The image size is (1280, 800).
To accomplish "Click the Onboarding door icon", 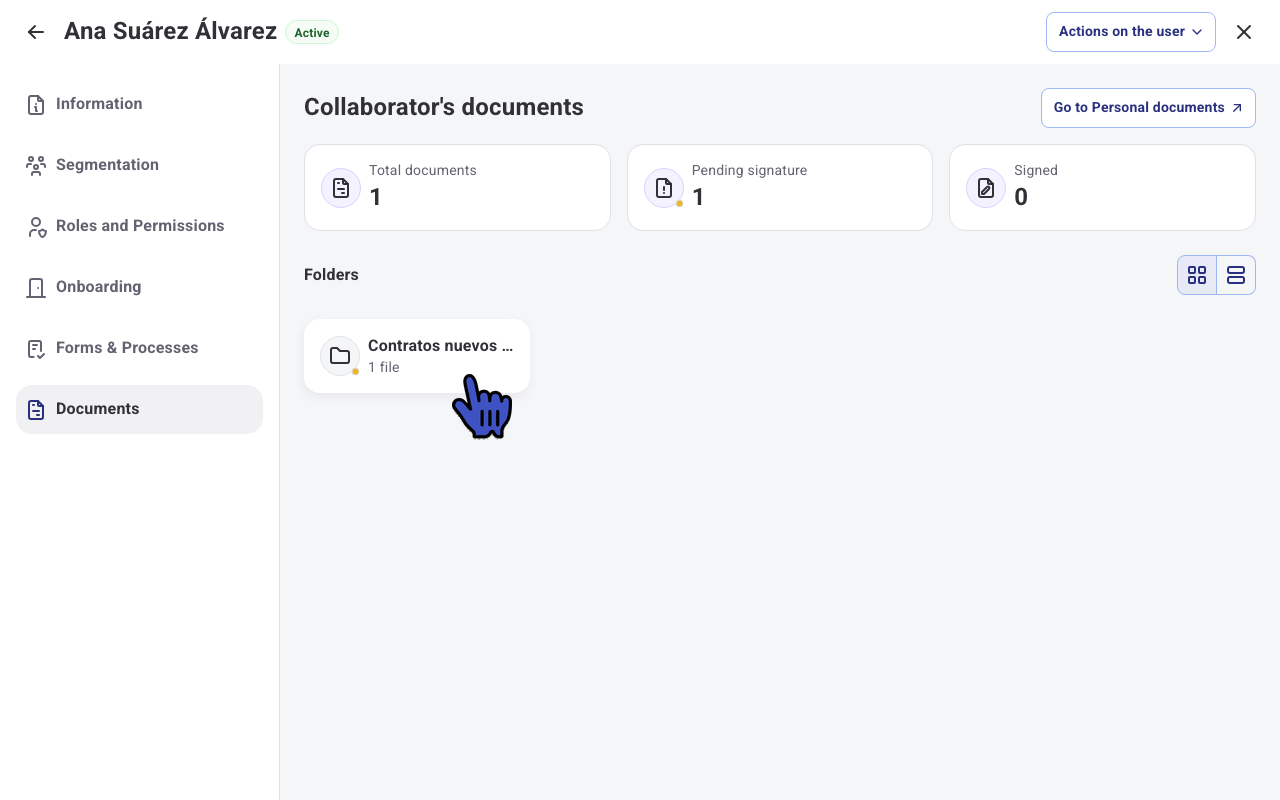I will click(36, 287).
